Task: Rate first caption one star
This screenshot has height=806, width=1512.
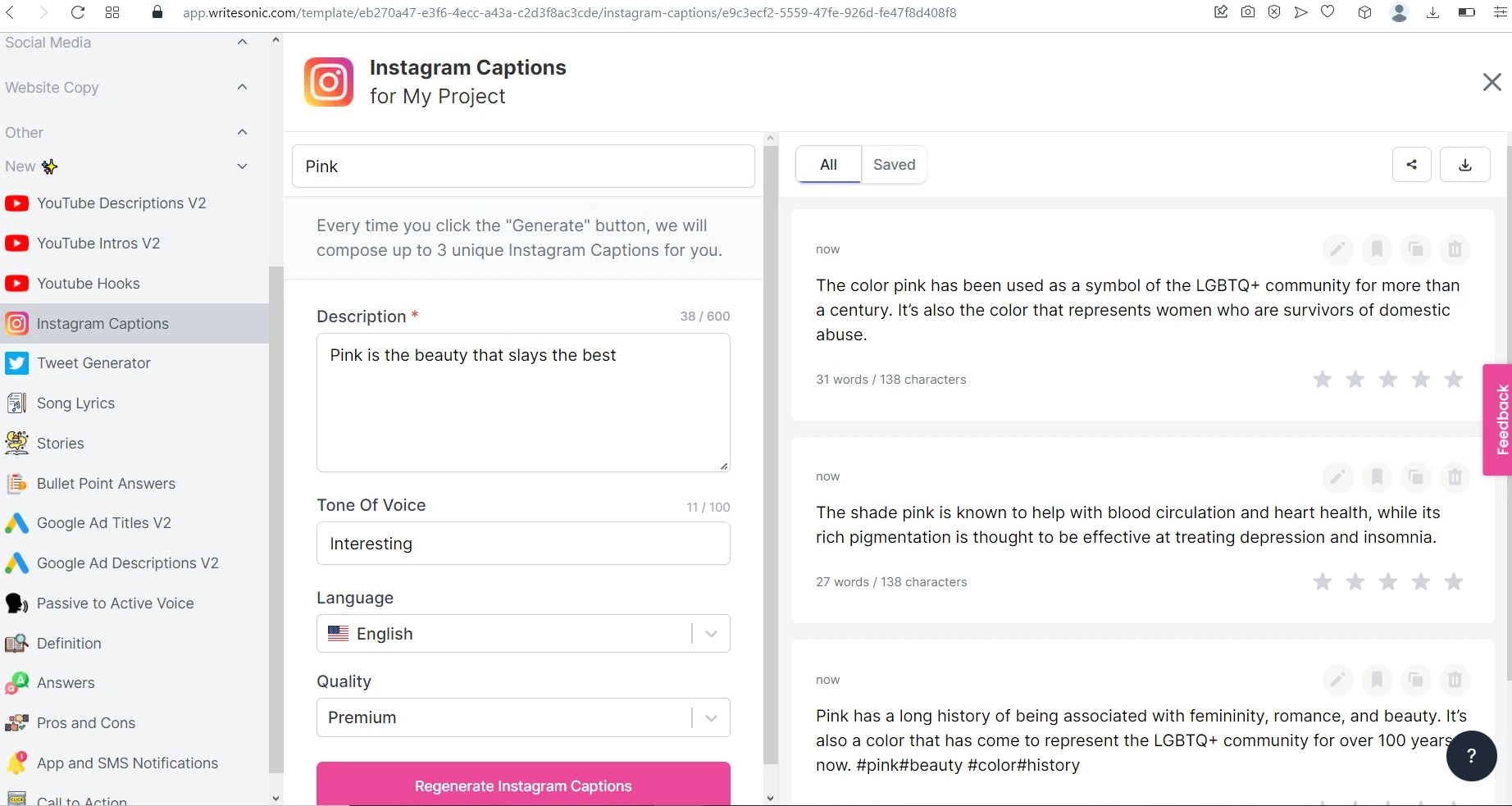Action: 1323,379
